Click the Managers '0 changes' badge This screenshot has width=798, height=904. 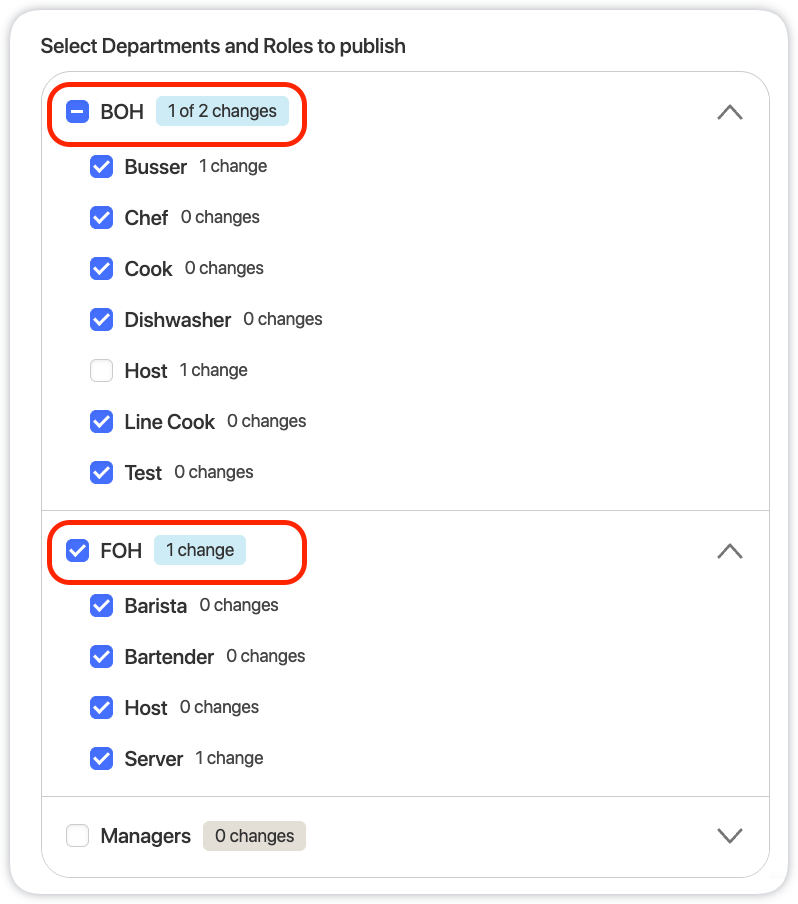254,836
